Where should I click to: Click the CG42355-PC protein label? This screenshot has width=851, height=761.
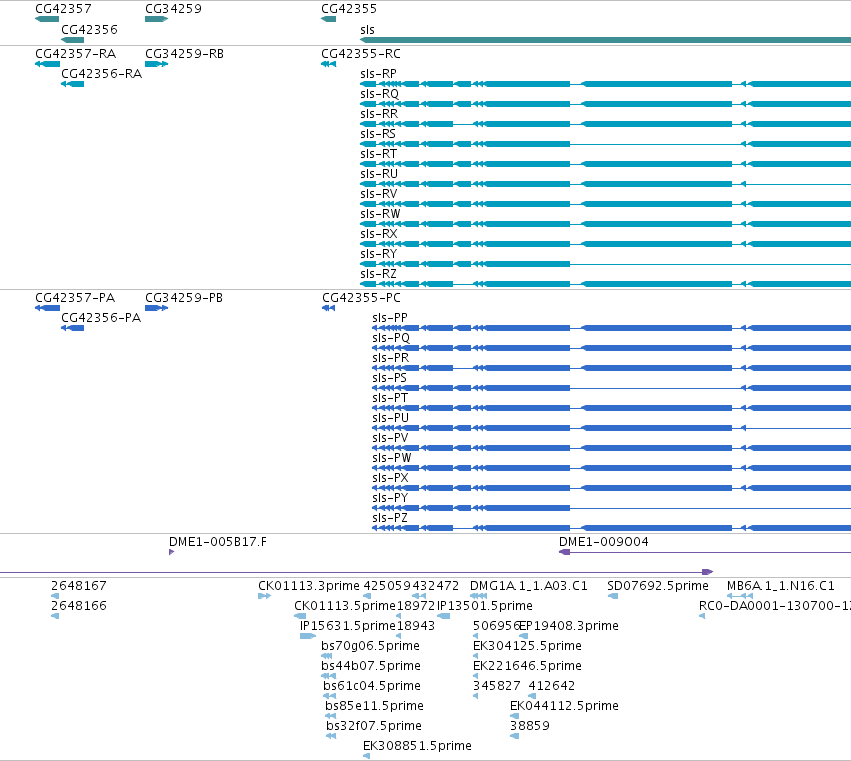point(361,298)
